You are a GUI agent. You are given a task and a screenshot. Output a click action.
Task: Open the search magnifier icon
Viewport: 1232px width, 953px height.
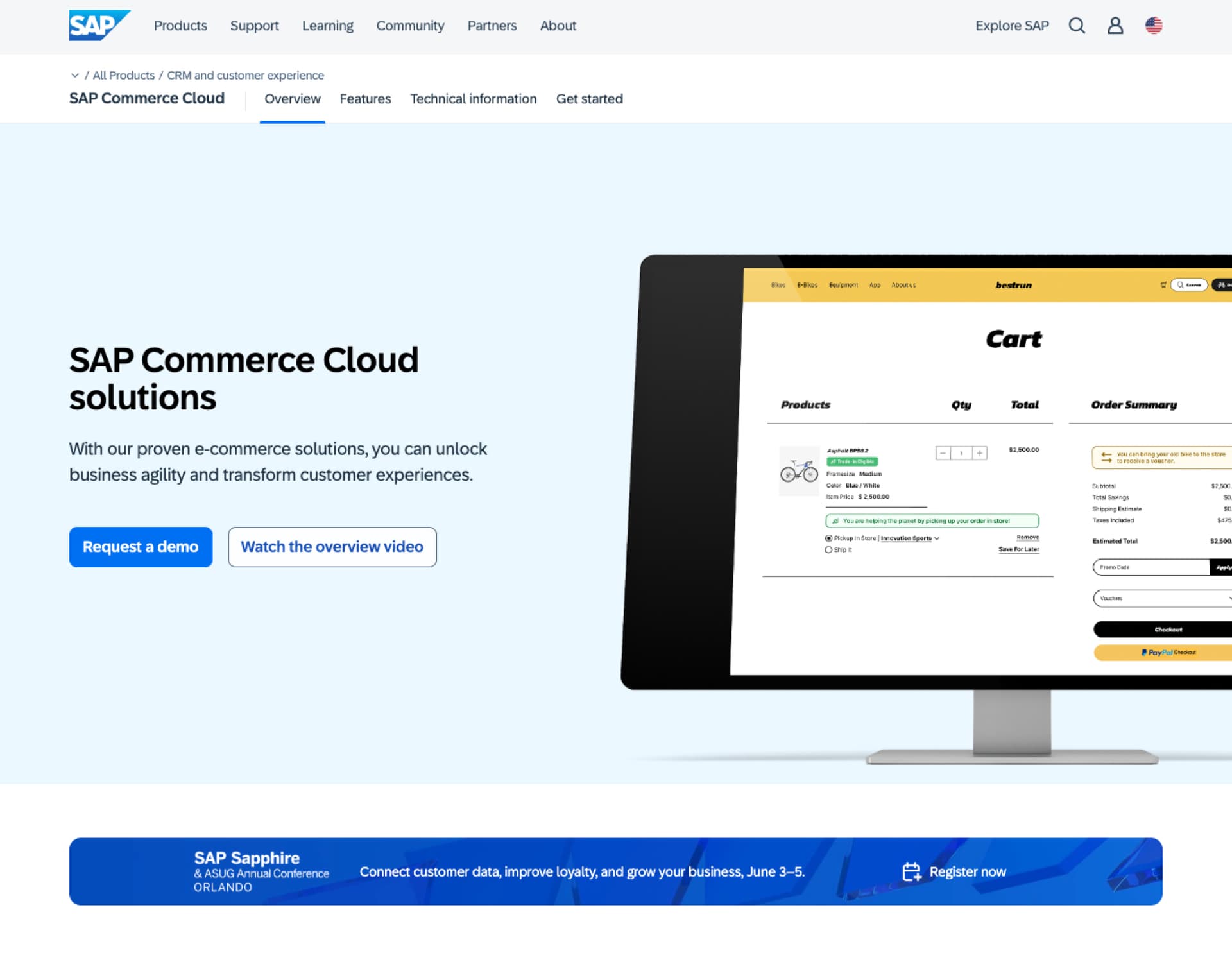point(1077,26)
